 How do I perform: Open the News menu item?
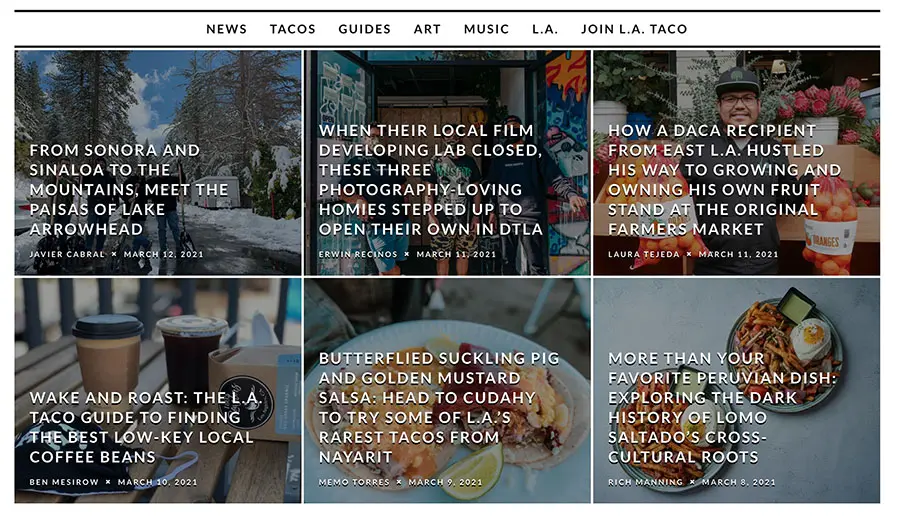point(226,29)
